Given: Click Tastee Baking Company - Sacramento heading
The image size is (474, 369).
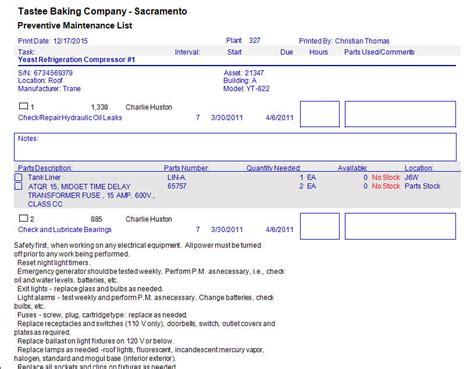Looking at the screenshot, I should [103, 11].
